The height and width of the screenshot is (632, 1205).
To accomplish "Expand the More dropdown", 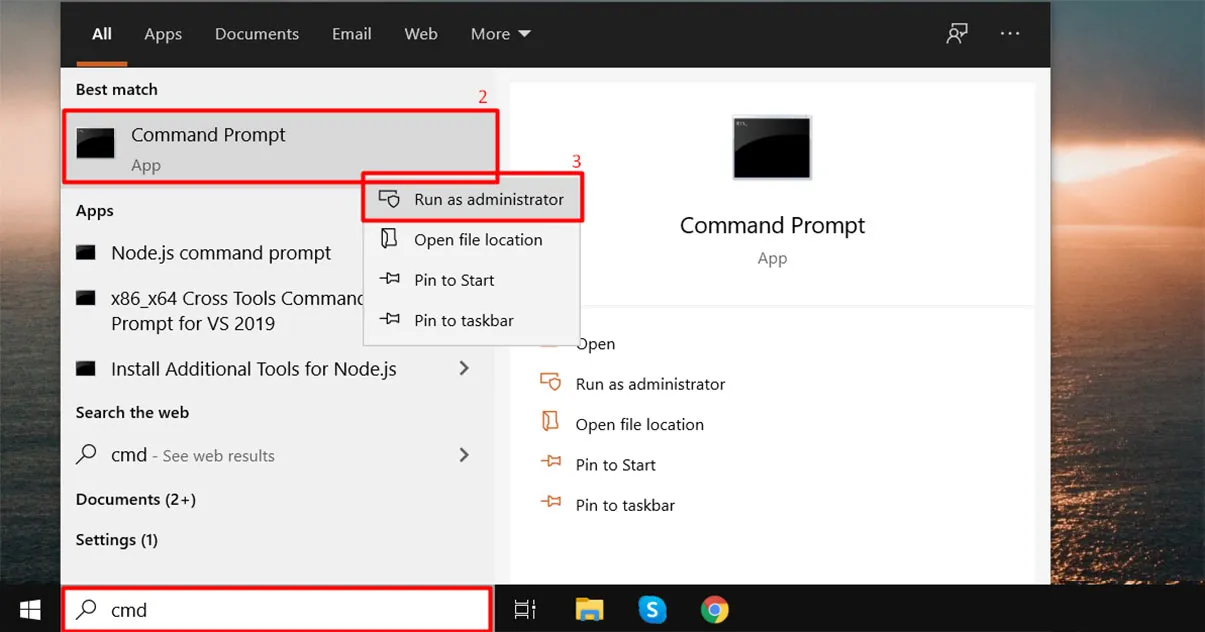I will click(501, 34).
